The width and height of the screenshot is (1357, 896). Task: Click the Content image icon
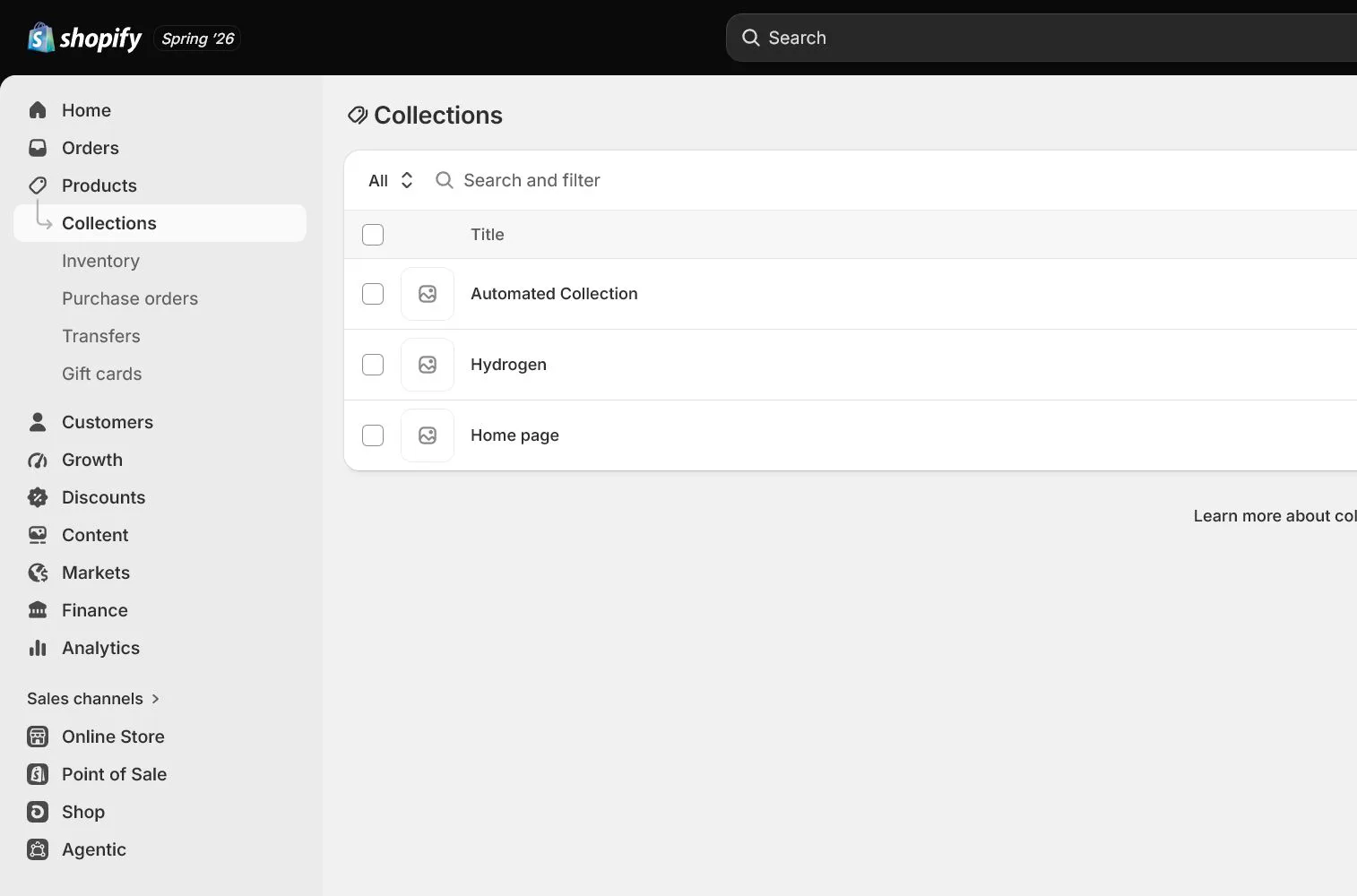pos(38,535)
